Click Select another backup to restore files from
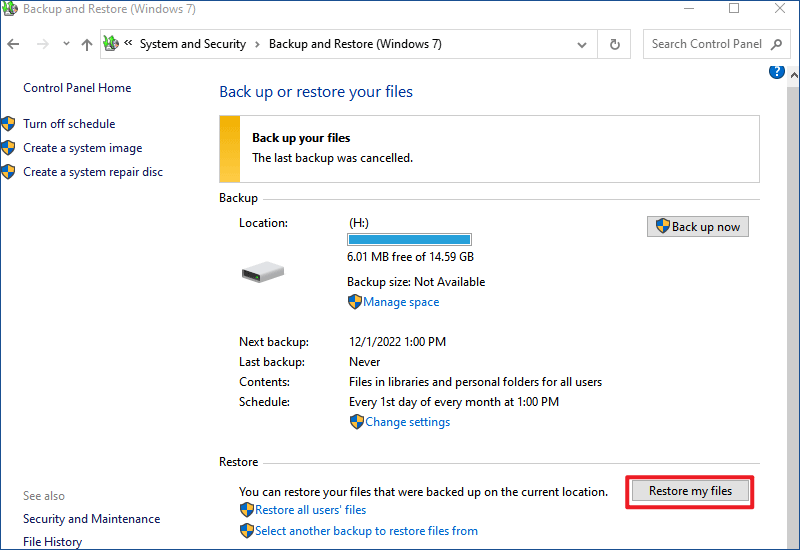The image size is (800, 550). pyautogui.click(x=366, y=531)
